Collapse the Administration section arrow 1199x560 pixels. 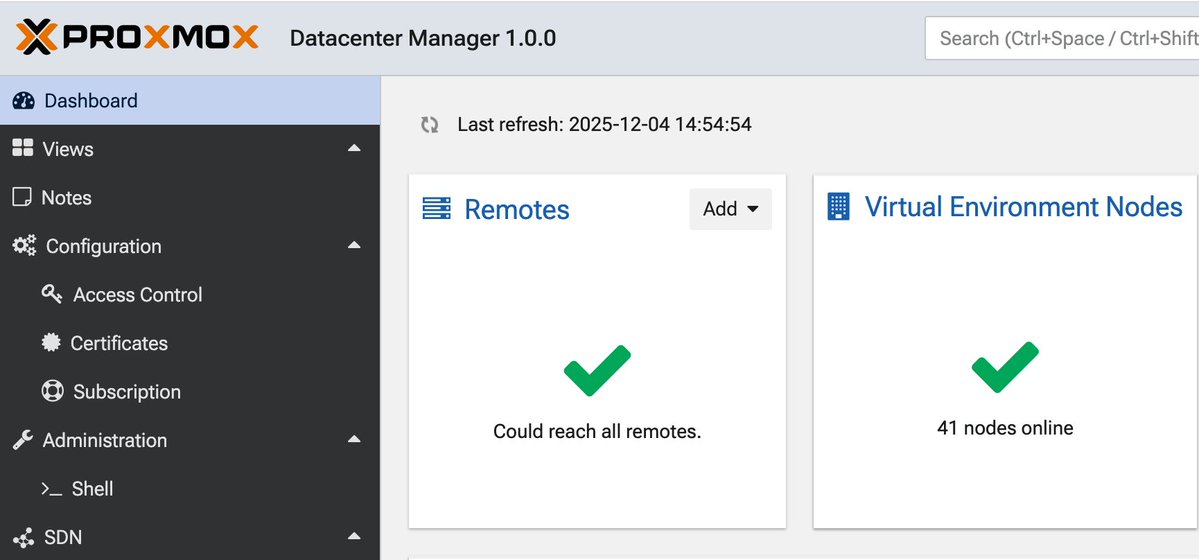354,440
